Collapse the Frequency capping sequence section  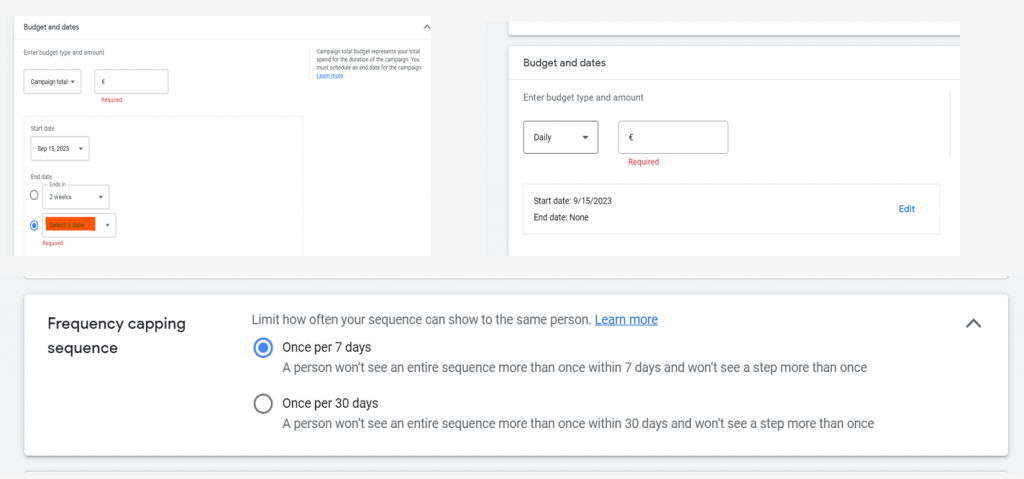972,323
